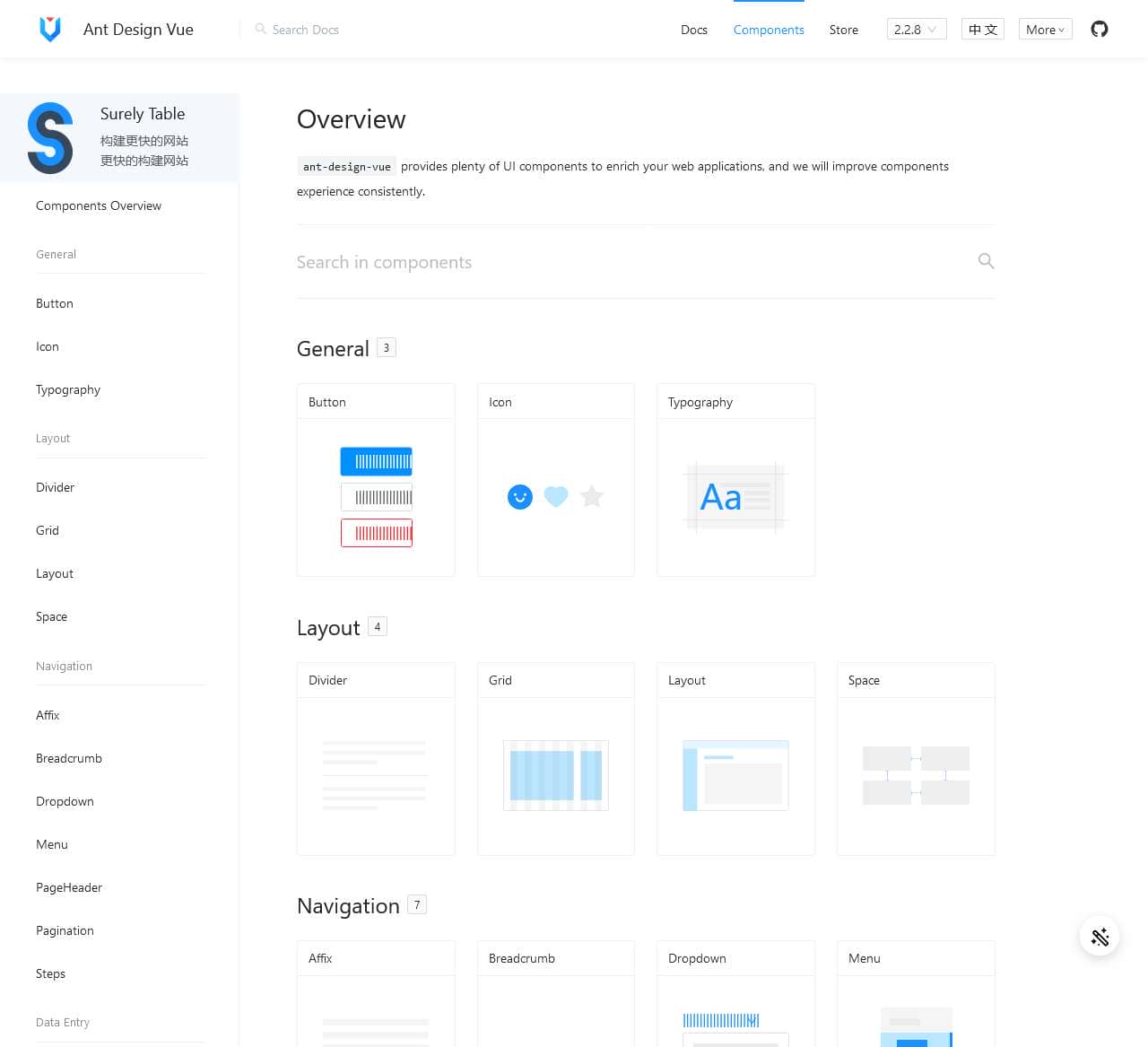Click the Navigation count badge 7

[x=417, y=904]
